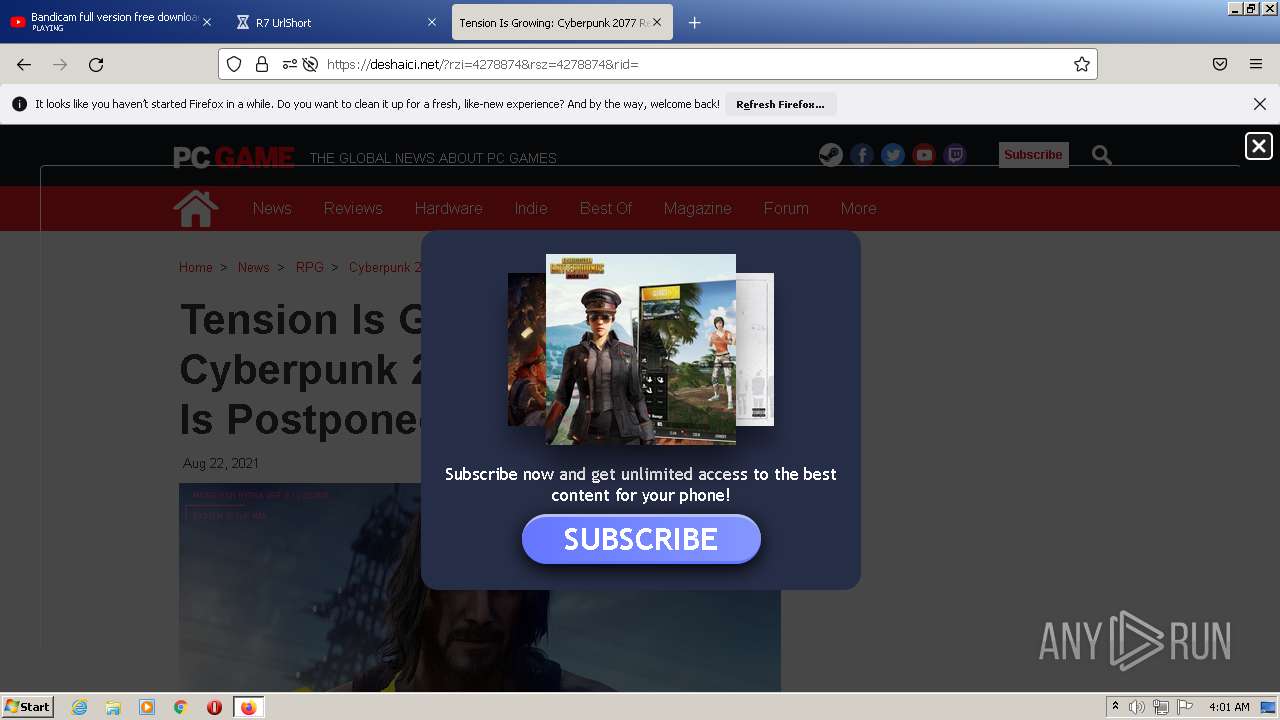Select the Tension Is Growing Cyberpunk tab
This screenshot has width=1280, height=720.
coord(562,22)
